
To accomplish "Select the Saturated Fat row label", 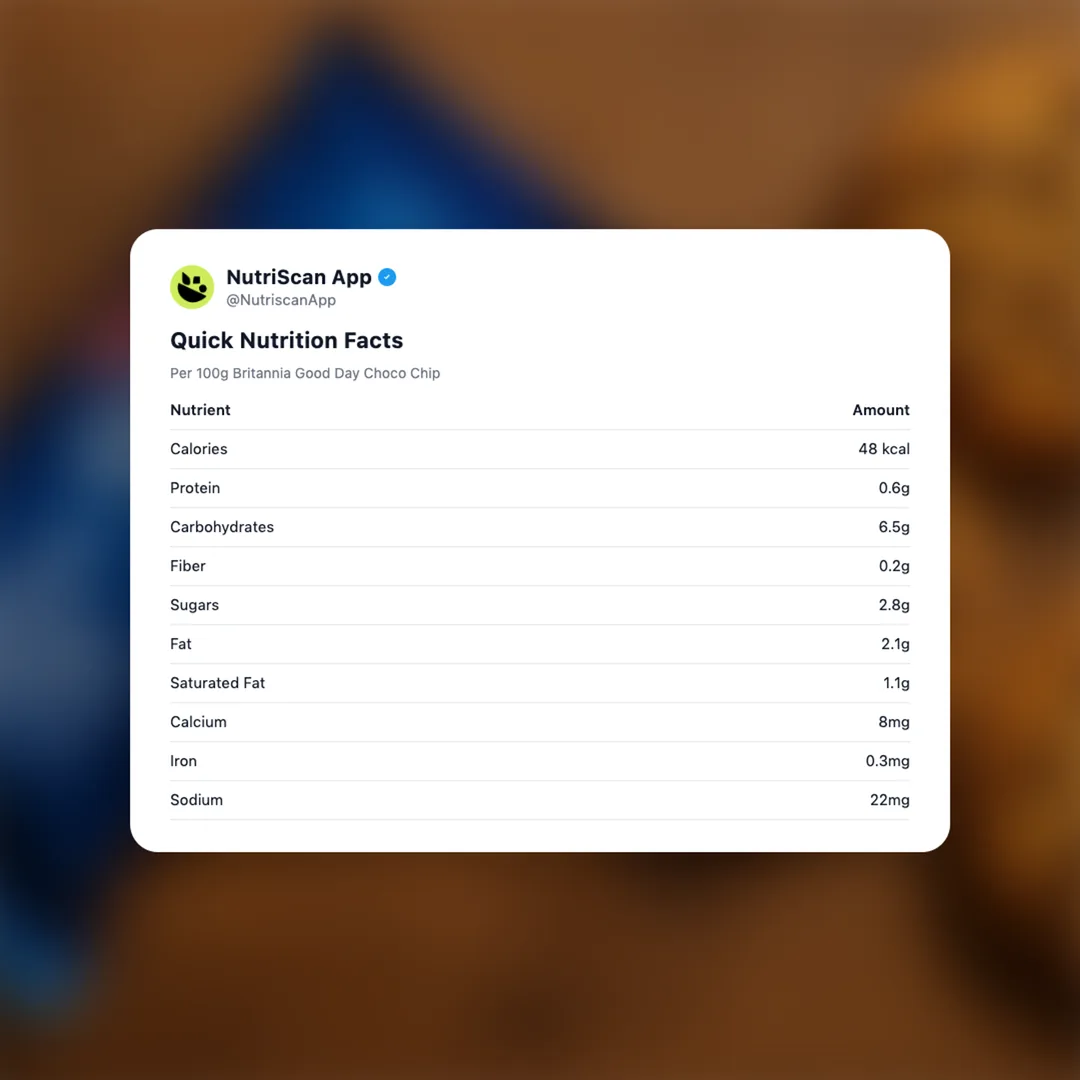I will 217,683.
